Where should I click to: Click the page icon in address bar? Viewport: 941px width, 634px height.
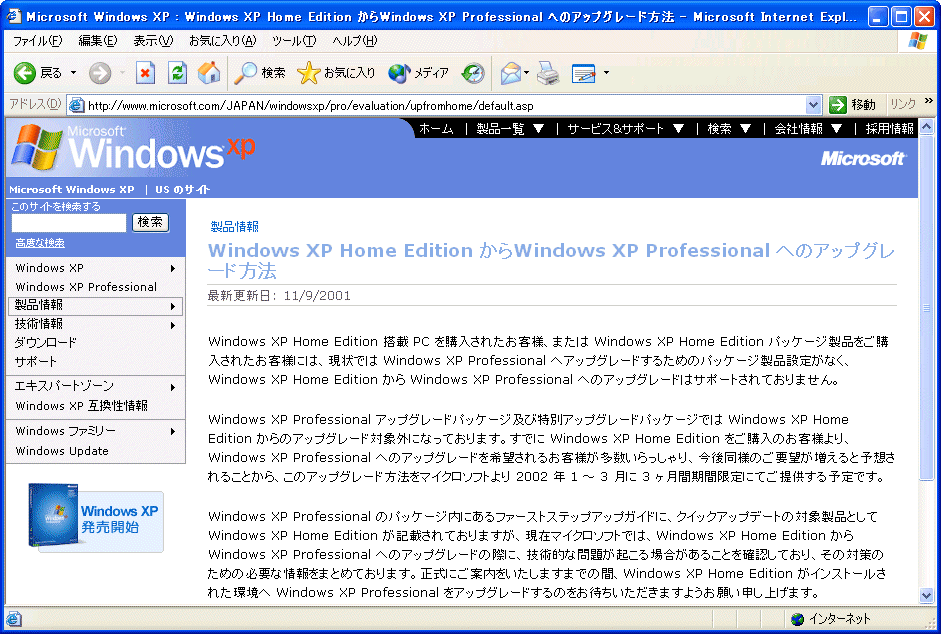pyautogui.click(x=77, y=106)
